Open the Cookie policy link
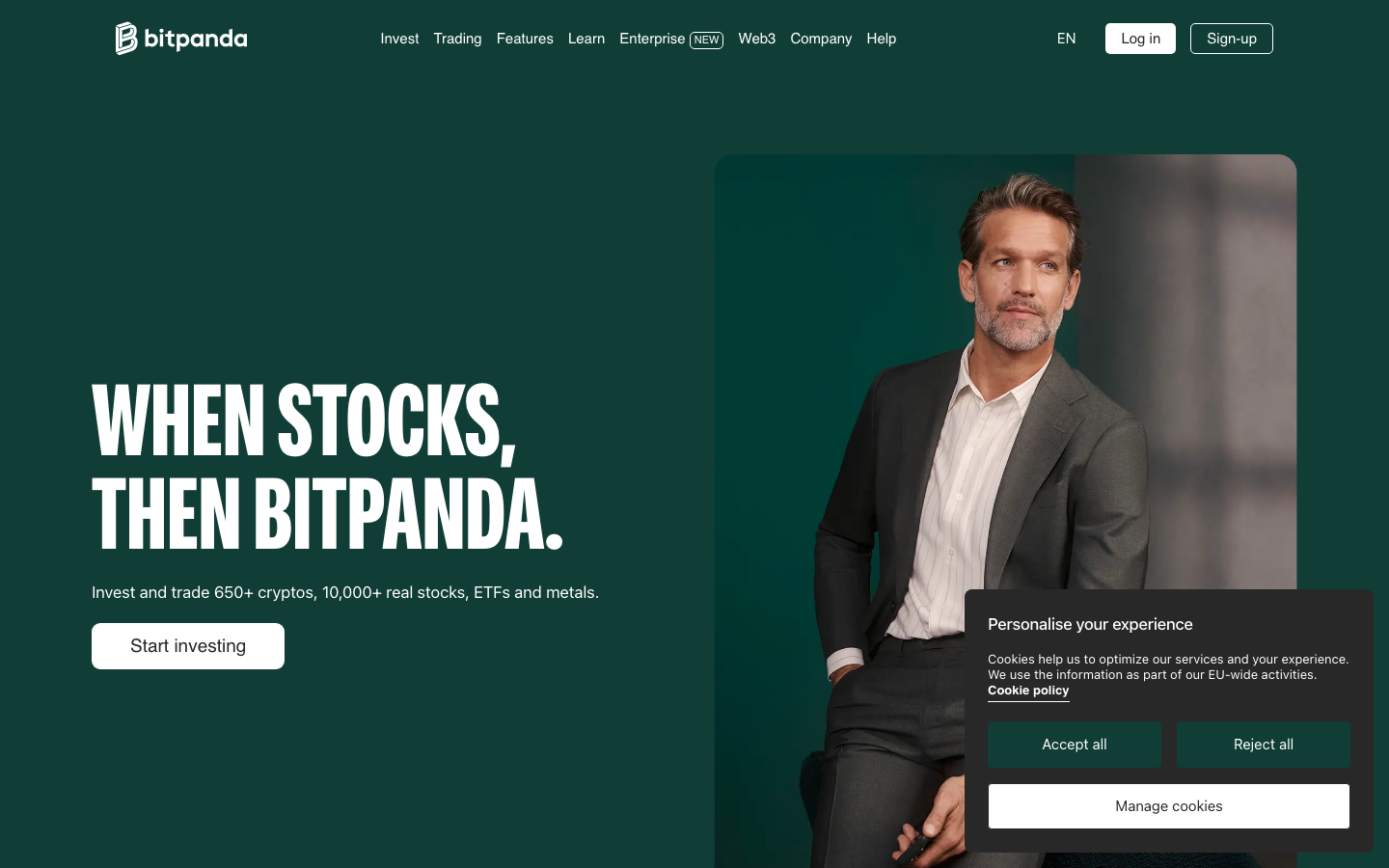Image resolution: width=1389 pixels, height=868 pixels. pyautogui.click(x=1028, y=691)
